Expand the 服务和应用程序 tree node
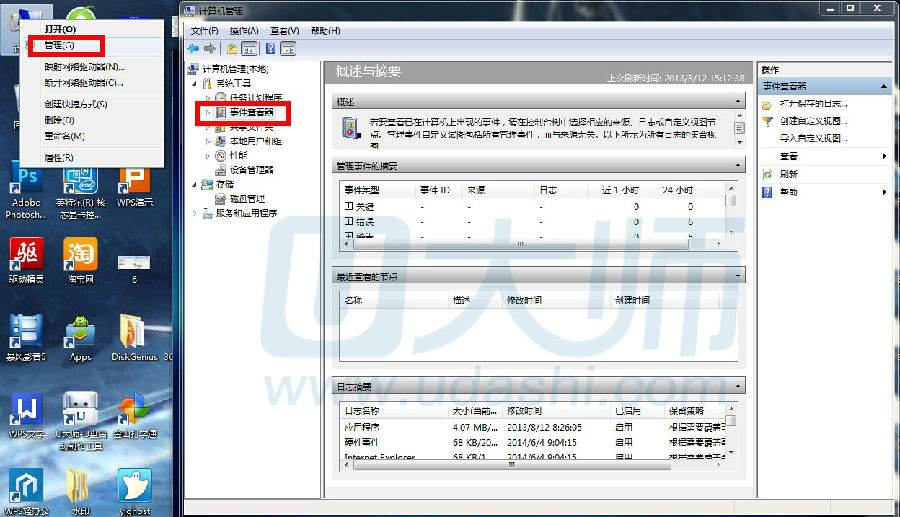The image size is (900, 517). tap(194, 213)
